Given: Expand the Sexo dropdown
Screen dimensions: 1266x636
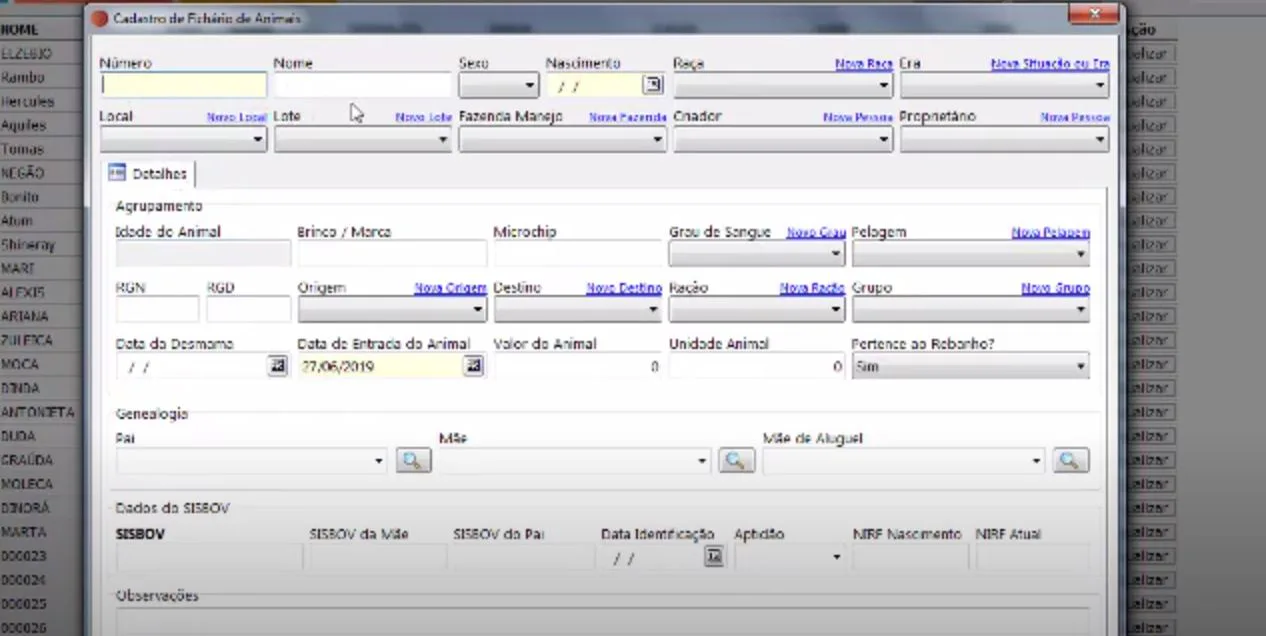Looking at the screenshot, I should 498,86.
